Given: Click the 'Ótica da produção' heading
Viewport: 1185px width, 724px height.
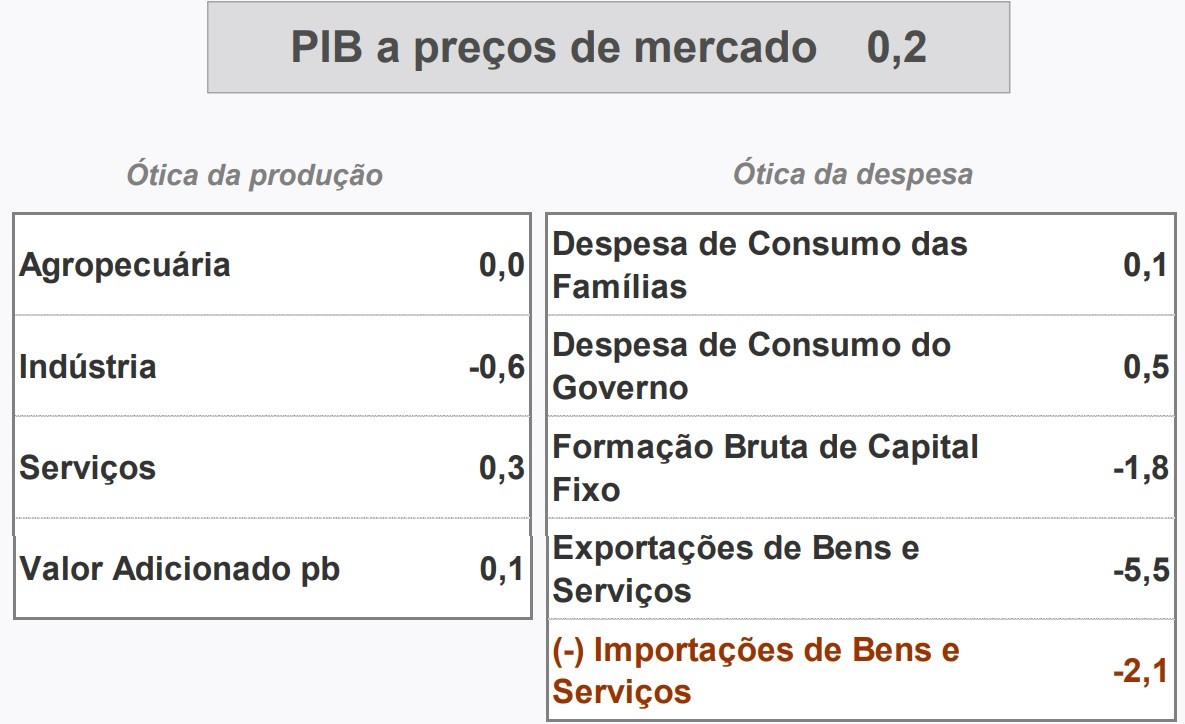Looking at the screenshot, I should click(254, 175).
